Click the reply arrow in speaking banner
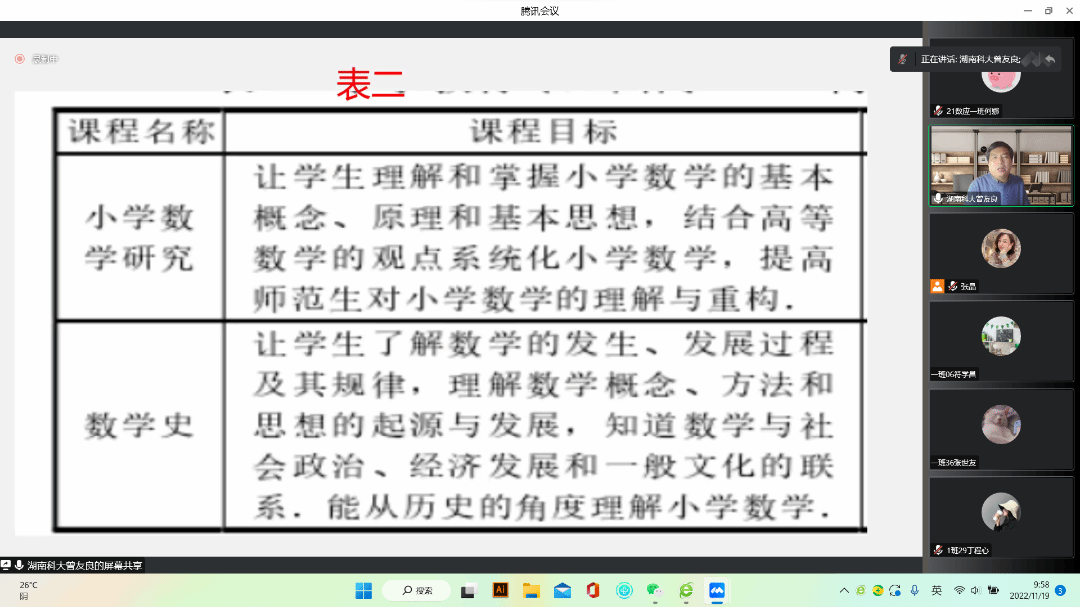Screen dimensions: 1080x607 [1050, 59]
